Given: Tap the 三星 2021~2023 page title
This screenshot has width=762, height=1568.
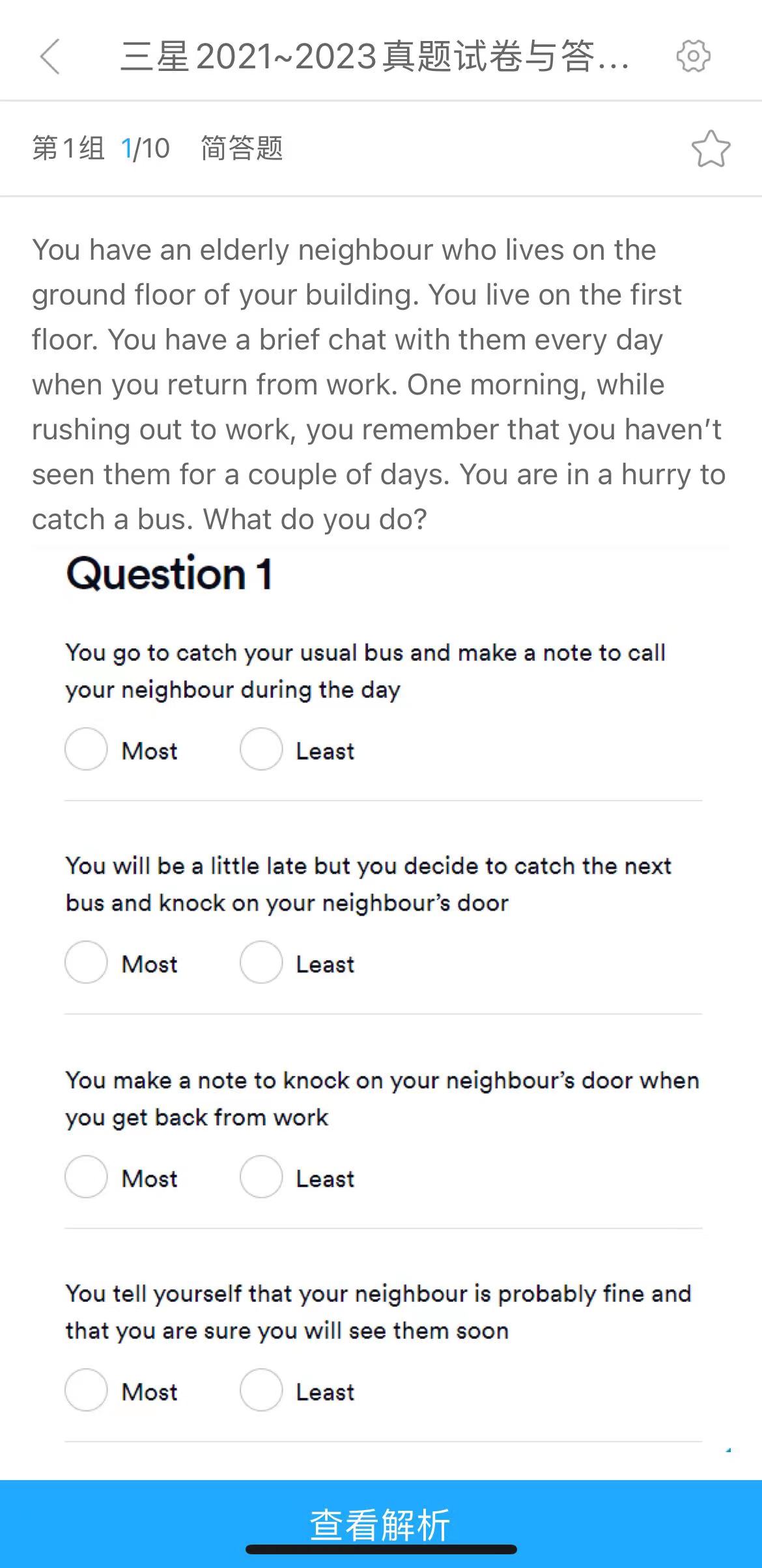Looking at the screenshot, I should pyautogui.click(x=374, y=57).
